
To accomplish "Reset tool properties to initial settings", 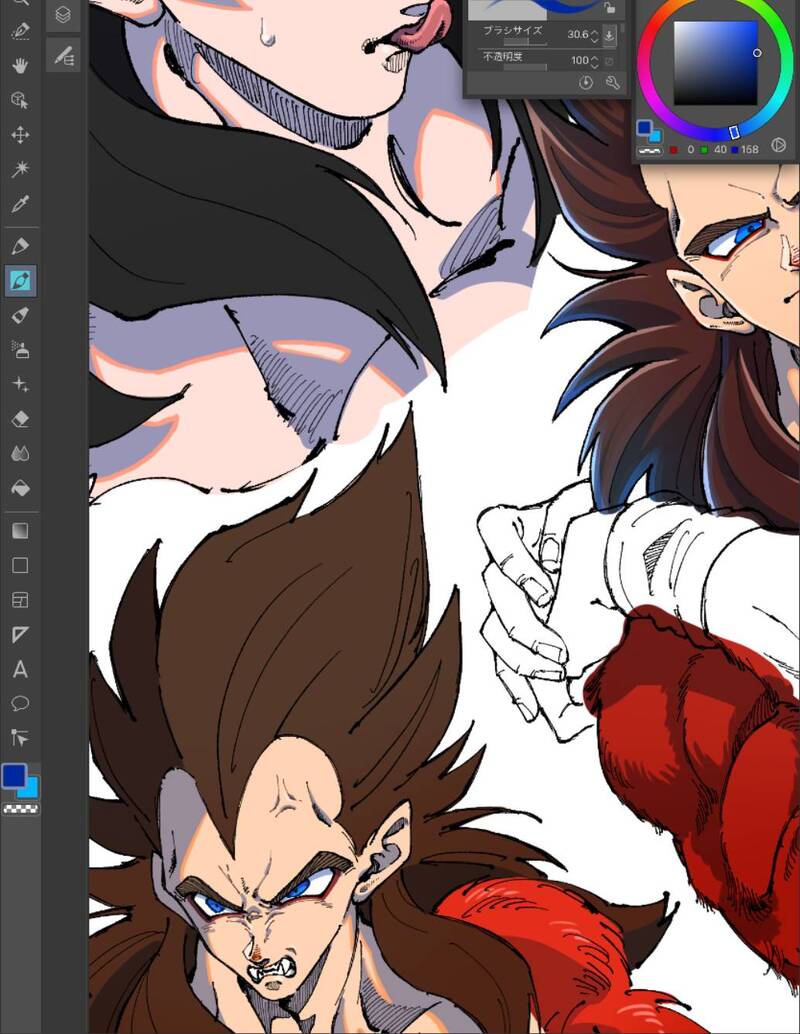I will 586,83.
